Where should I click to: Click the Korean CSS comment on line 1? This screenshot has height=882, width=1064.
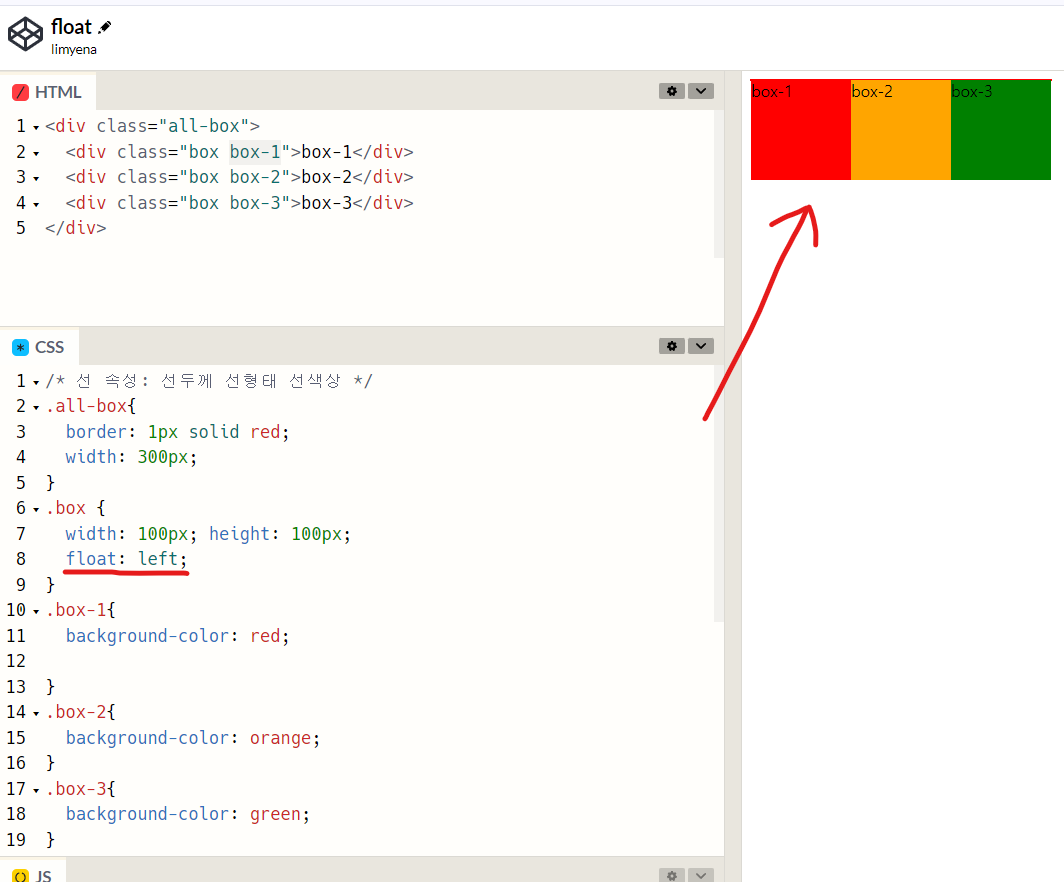pos(209,381)
